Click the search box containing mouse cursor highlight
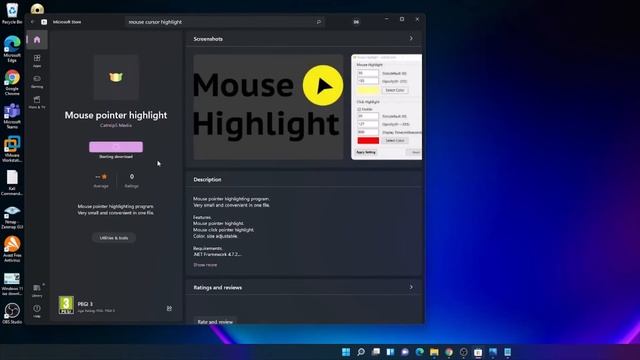 224,22
